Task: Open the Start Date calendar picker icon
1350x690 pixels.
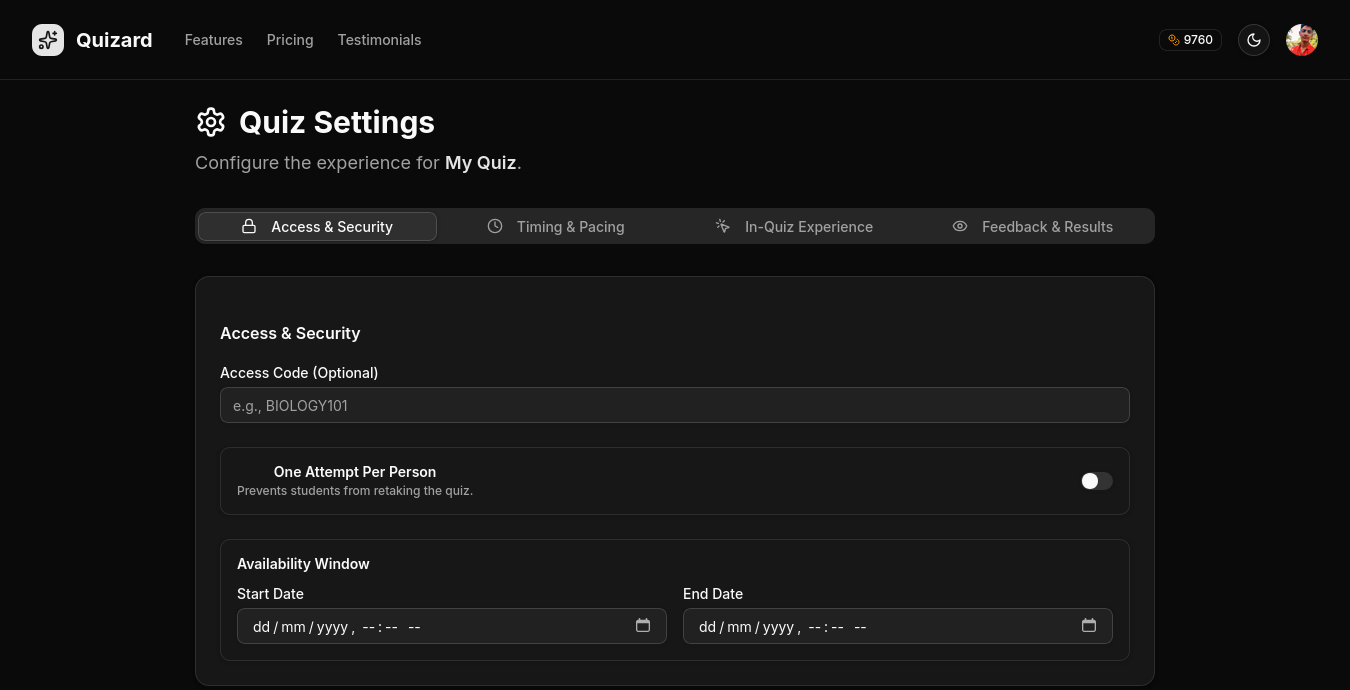Action: coord(643,626)
